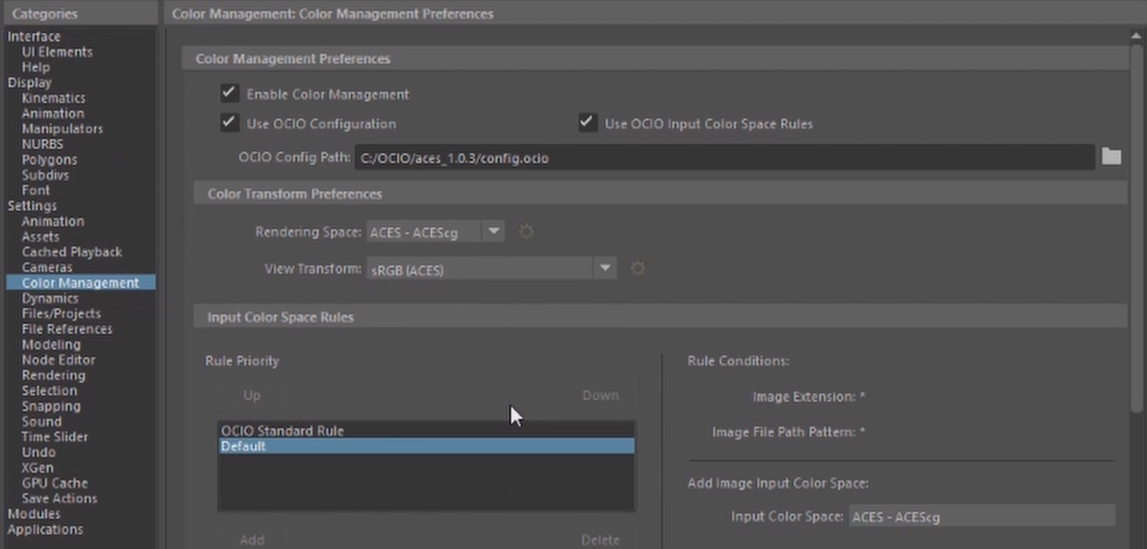This screenshot has height=549, width=1147.
Task: Click the Input Color Space field
Action: coord(982,517)
